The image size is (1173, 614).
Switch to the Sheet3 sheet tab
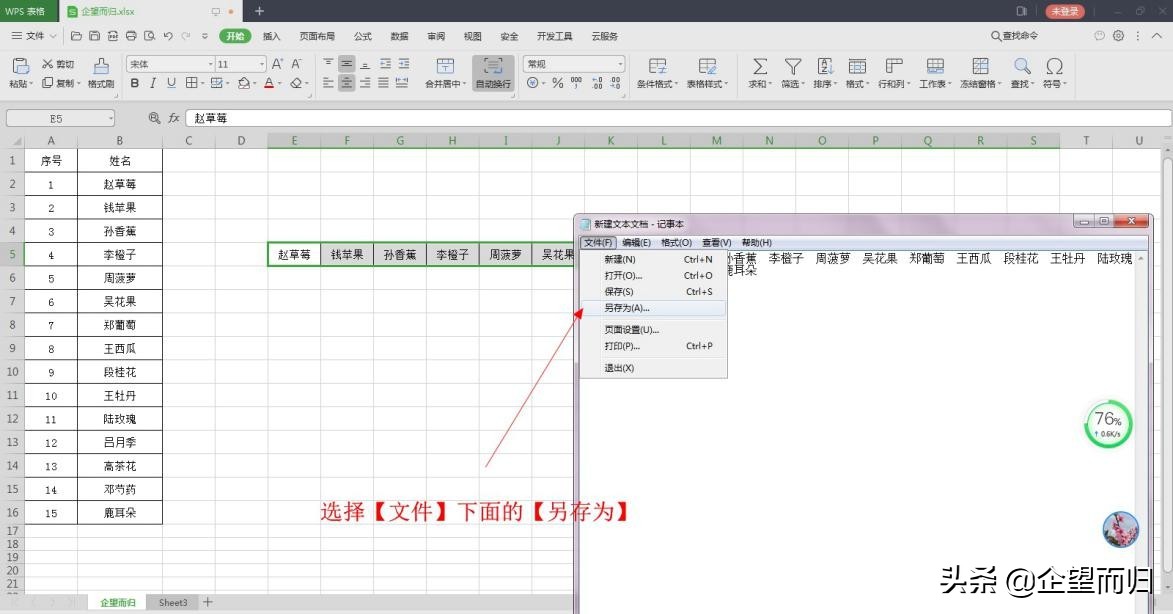click(173, 602)
